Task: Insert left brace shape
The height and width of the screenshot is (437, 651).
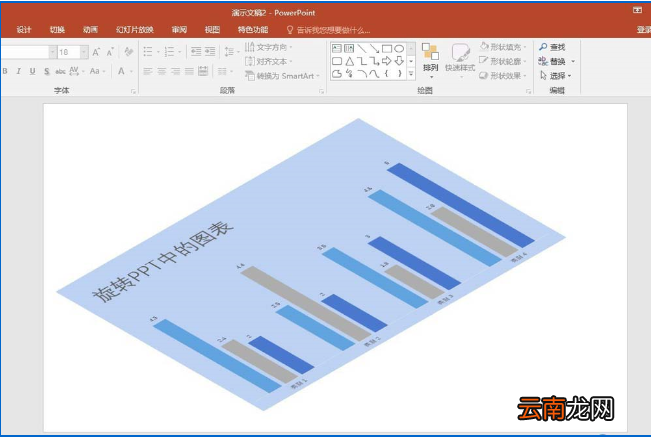Action: point(387,74)
